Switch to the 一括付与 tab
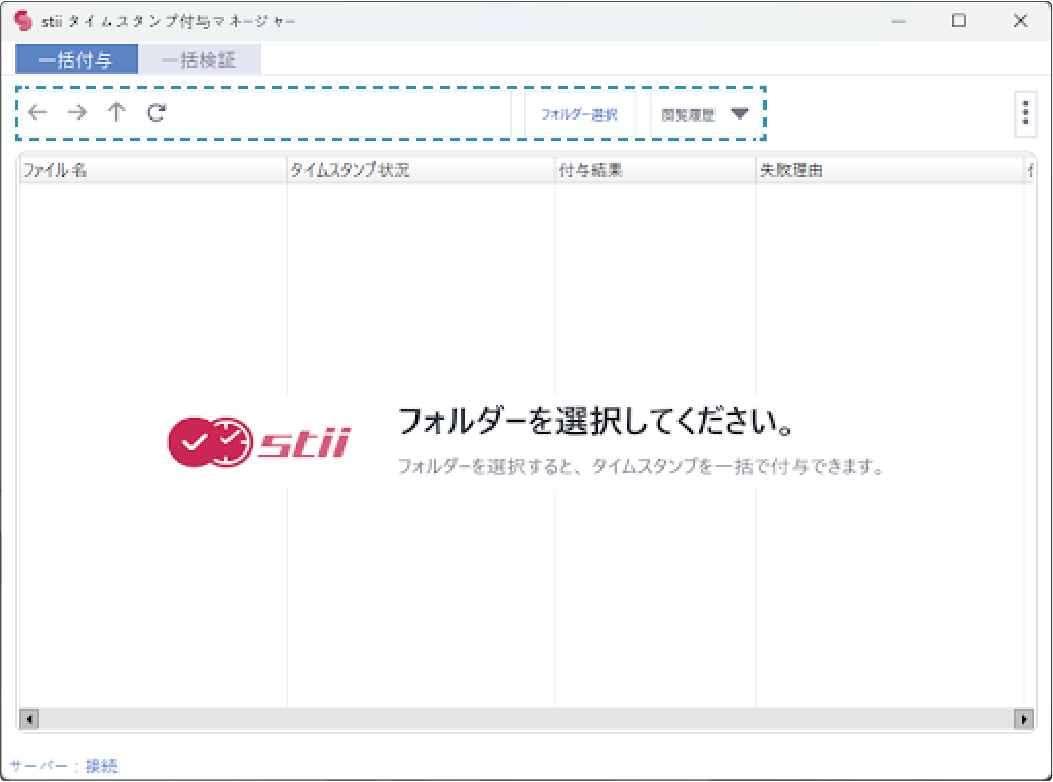Image resolution: width=1053 pixels, height=782 pixels. (76, 61)
